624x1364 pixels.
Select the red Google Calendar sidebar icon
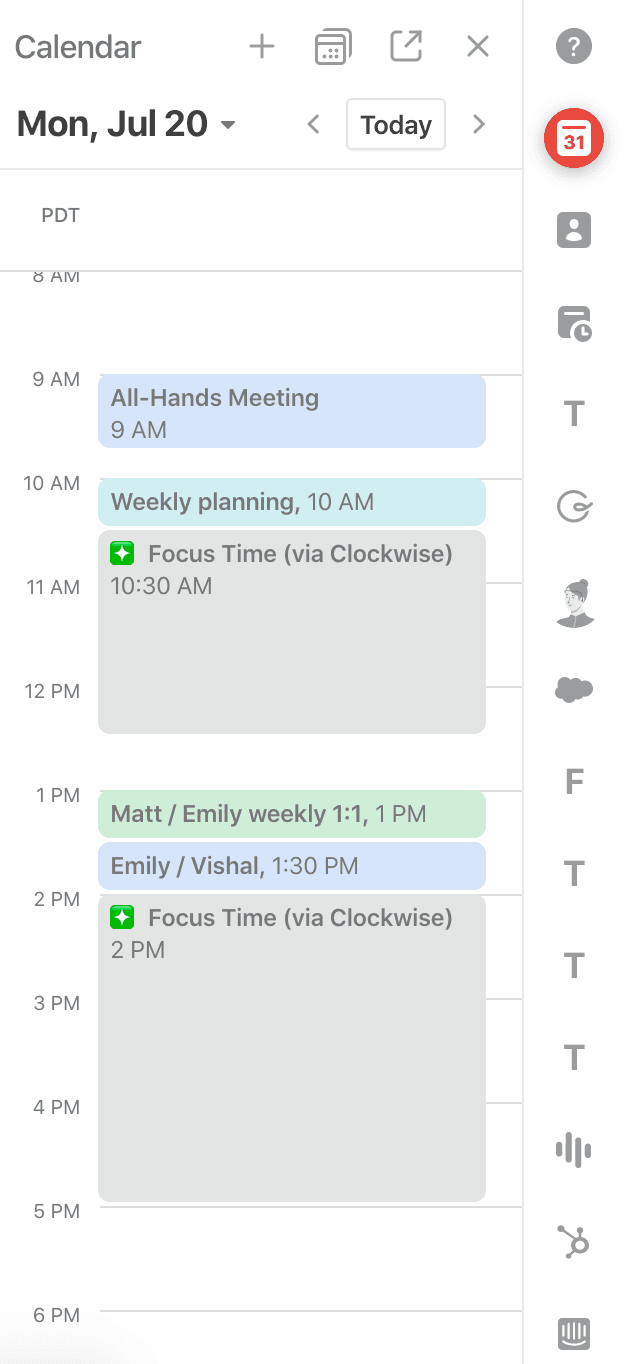click(574, 138)
